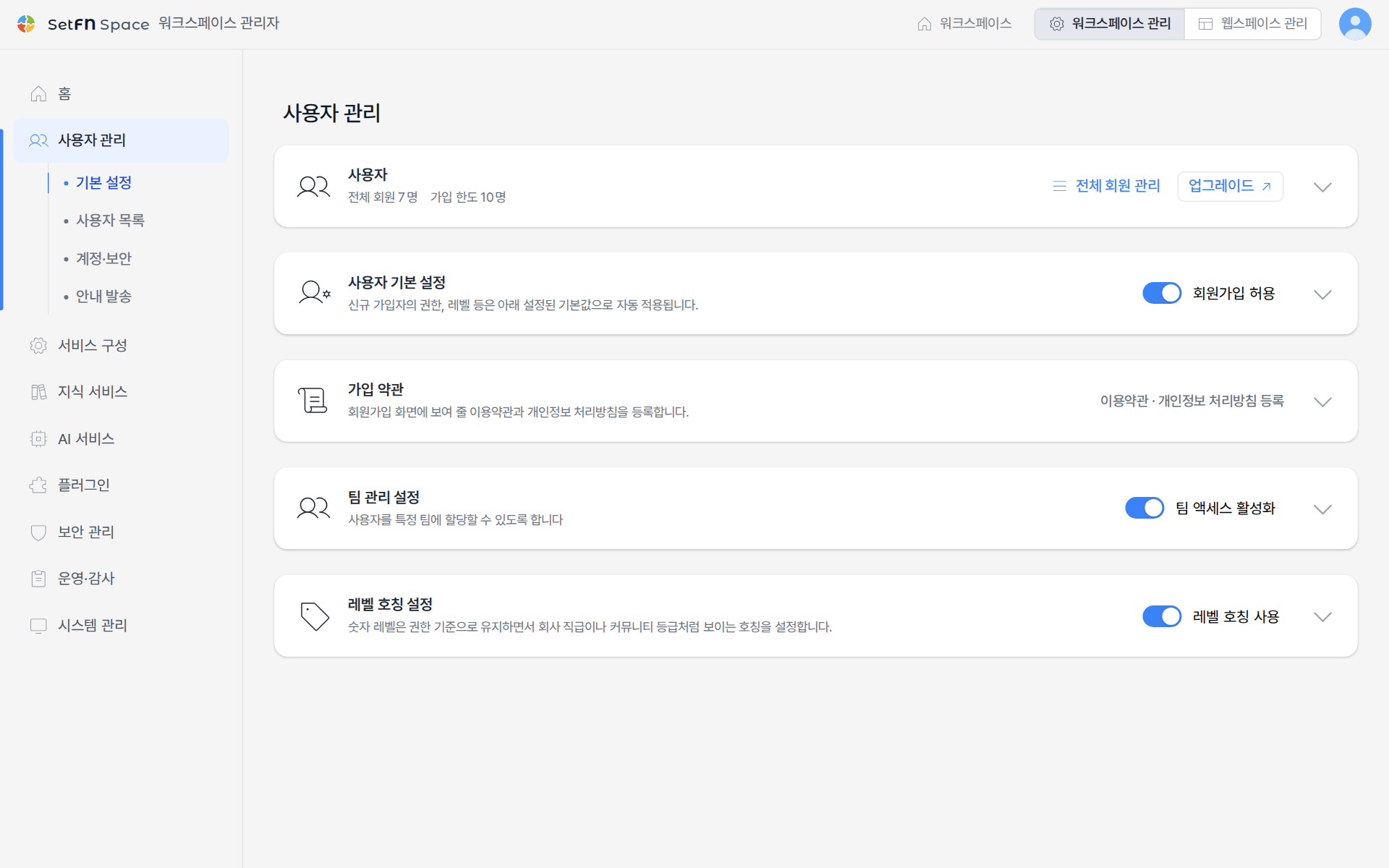Screen dimensions: 1389x868
Task: Click the team icon in 팀 관리 설정 card
Action: pyautogui.click(x=313, y=509)
